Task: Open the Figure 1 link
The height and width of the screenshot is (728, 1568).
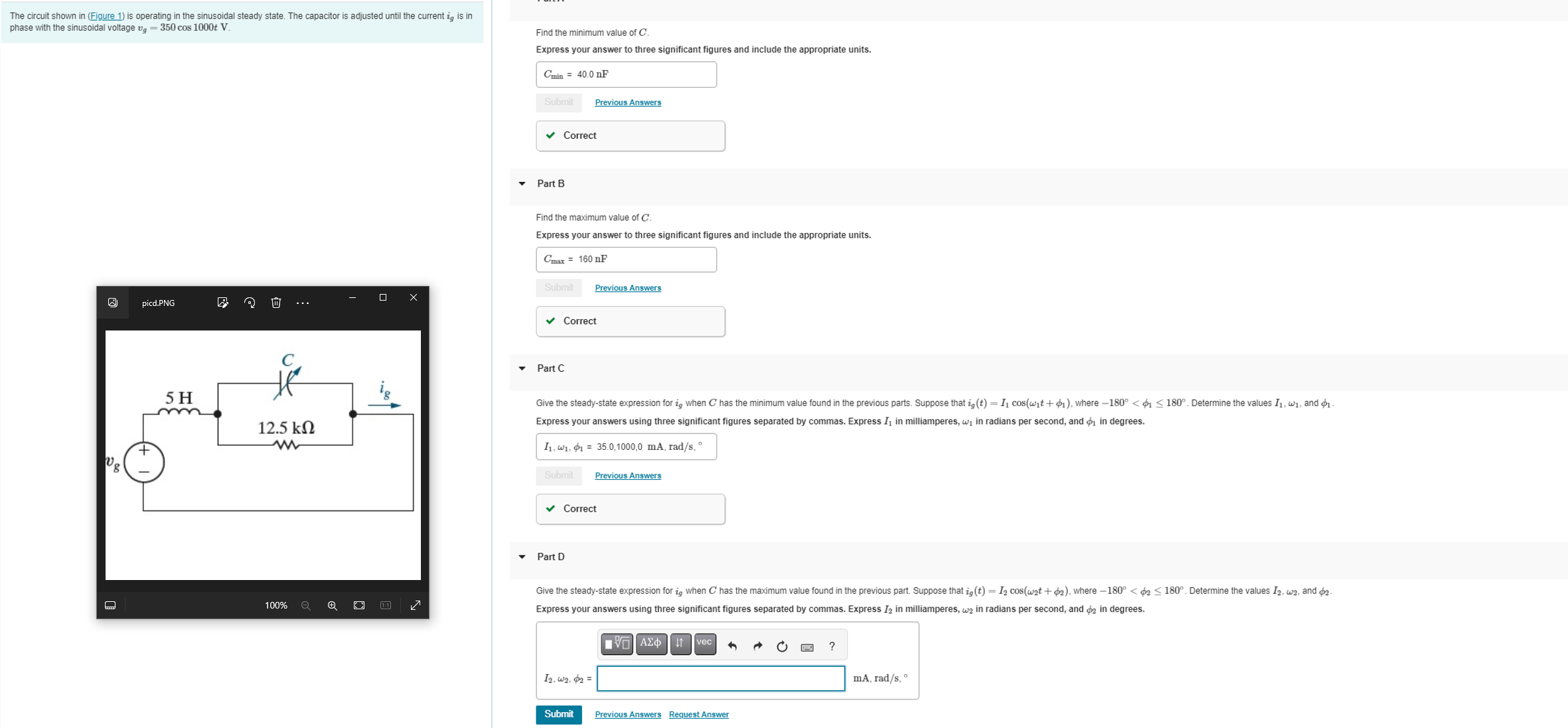Action: coord(106,16)
